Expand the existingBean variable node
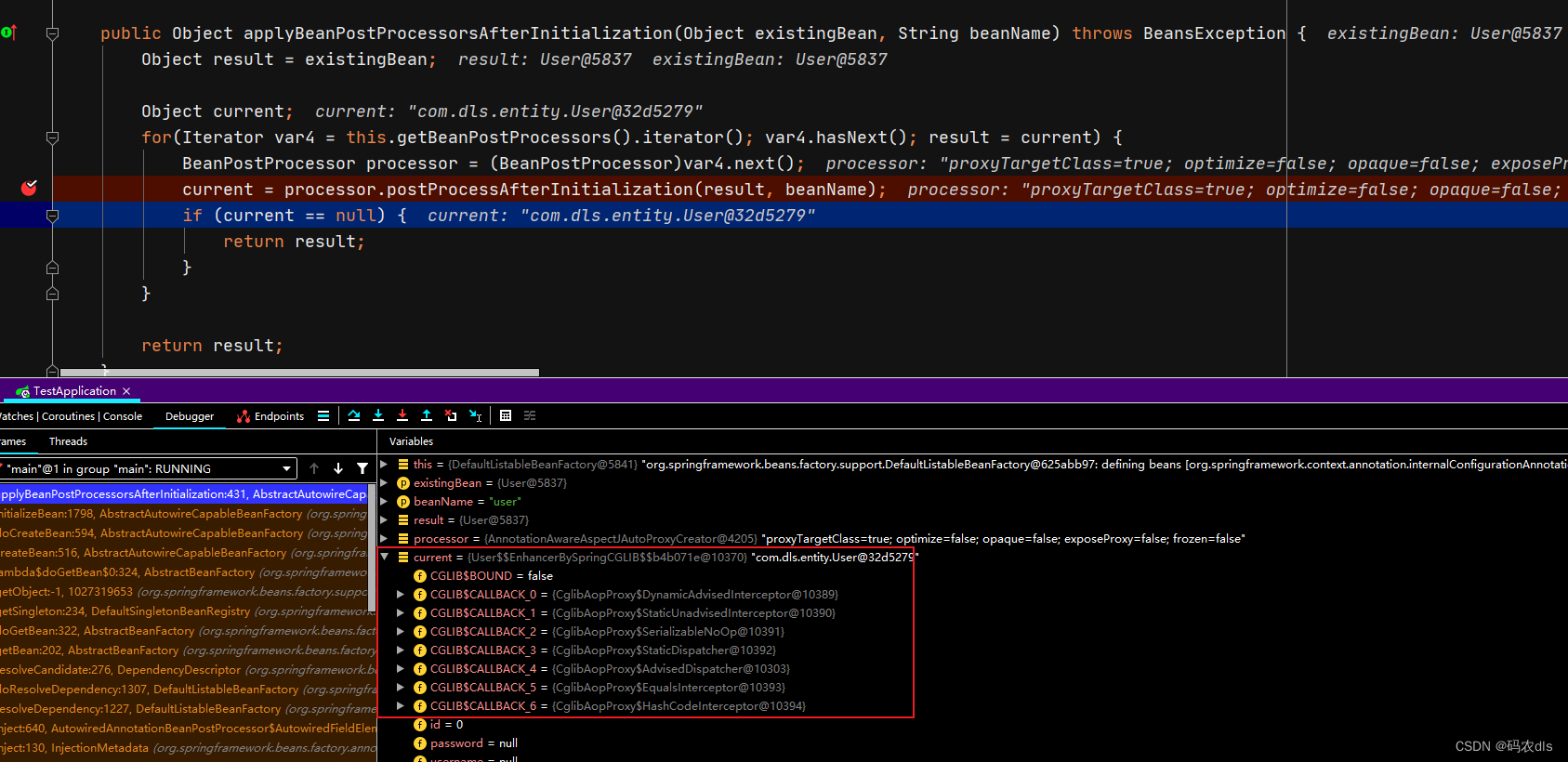Viewport: 1568px width, 762px height. point(384,482)
